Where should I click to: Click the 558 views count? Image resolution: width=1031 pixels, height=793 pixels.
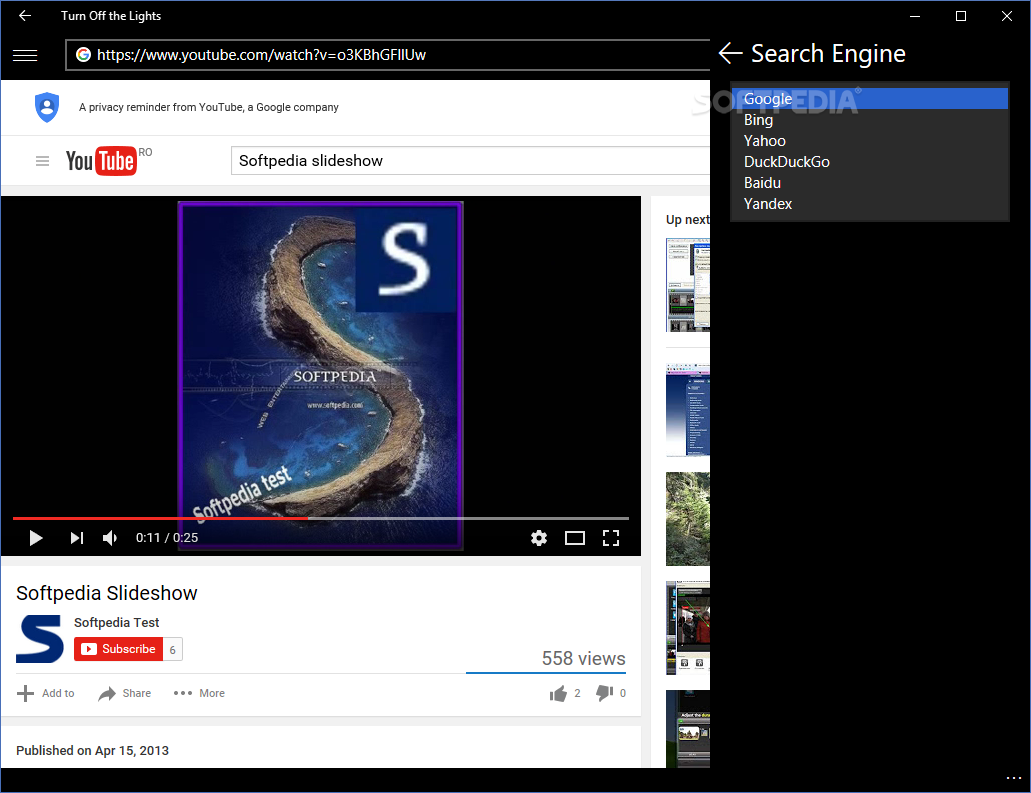583,658
